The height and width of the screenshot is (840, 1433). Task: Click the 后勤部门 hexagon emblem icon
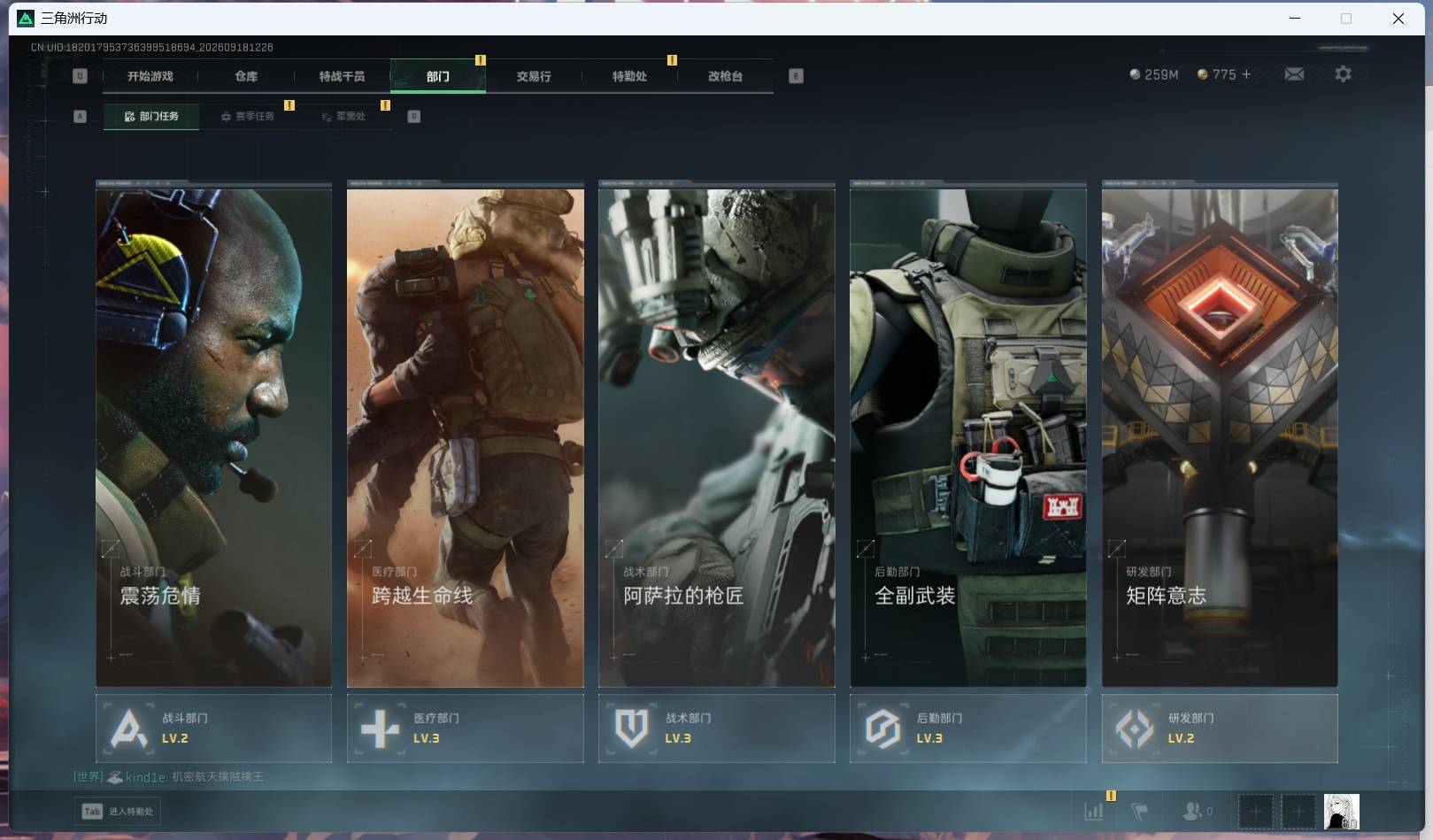click(883, 728)
